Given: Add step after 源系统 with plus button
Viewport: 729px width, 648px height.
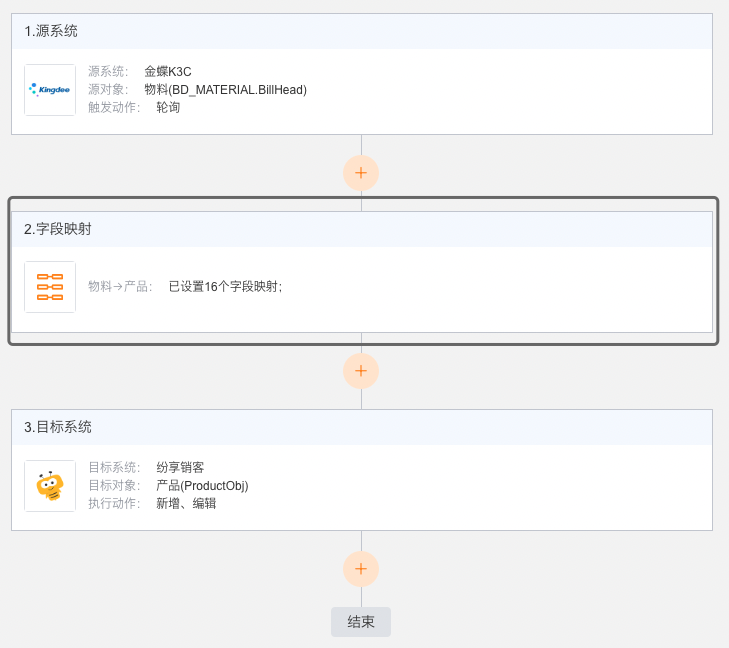Looking at the screenshot, I should point(361,173).
